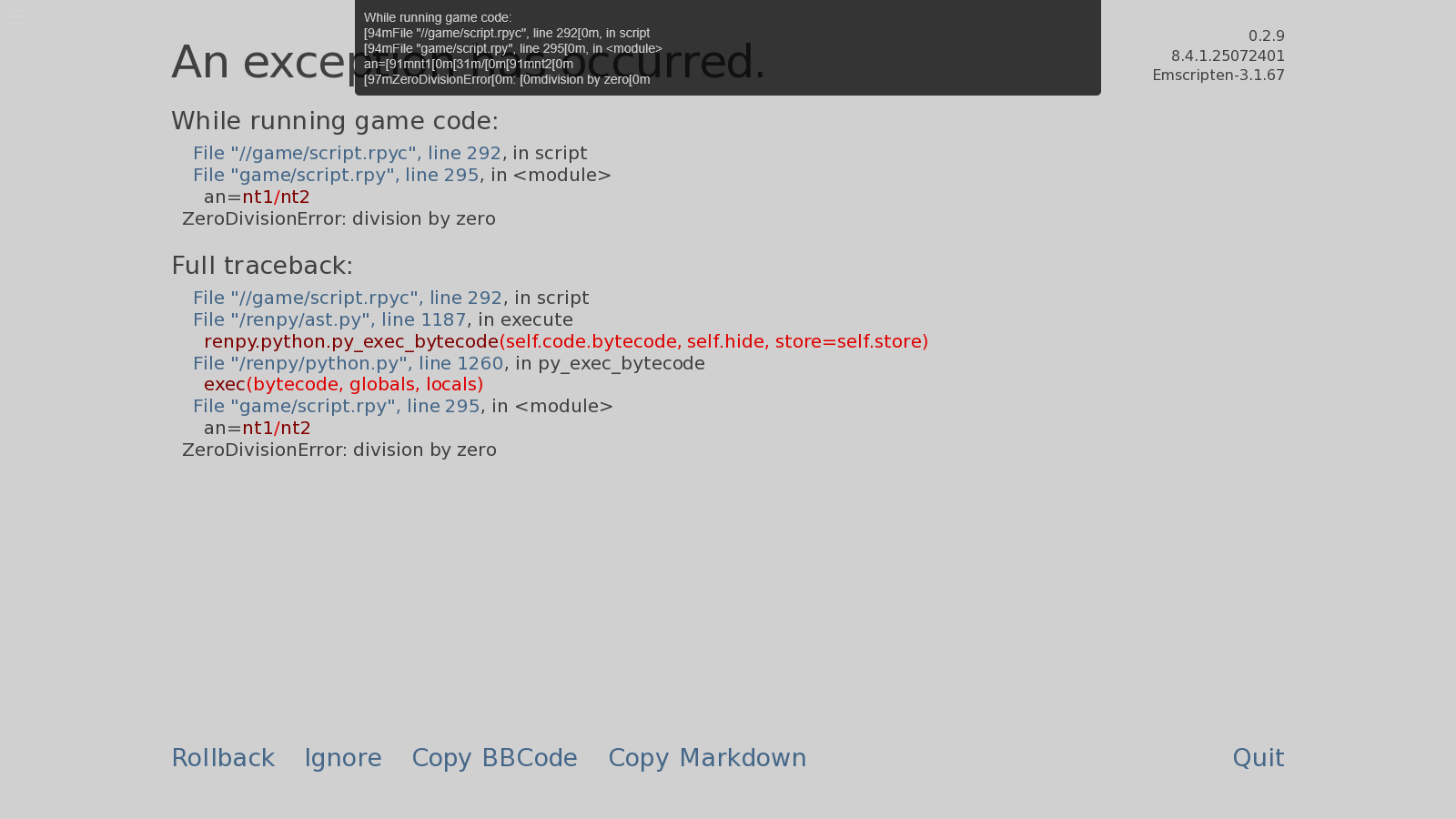Open script.rpy line 295 link in Full traceback

336,406
